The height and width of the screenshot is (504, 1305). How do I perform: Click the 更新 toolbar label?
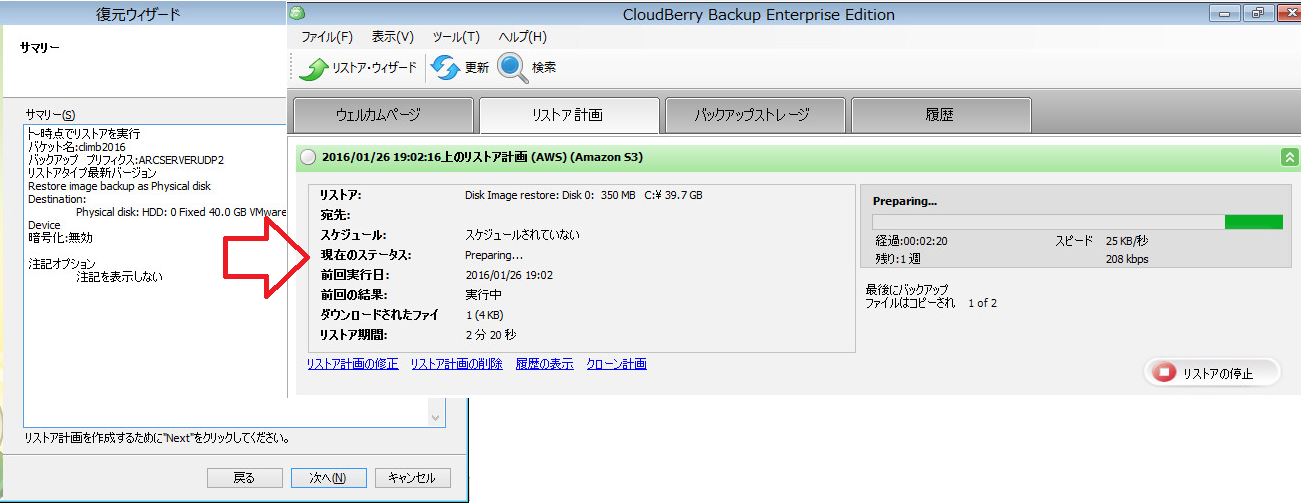point(477,68)
